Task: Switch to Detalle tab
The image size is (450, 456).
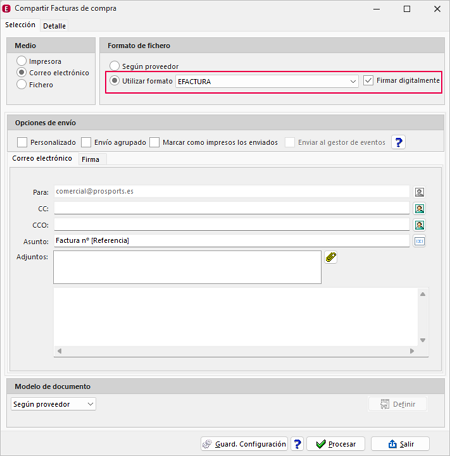Action: tap(54, 26)
